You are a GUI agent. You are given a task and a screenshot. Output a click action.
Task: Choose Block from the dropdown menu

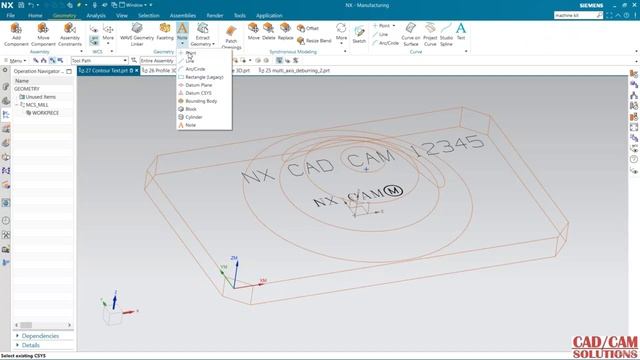[x=204, y=109]
